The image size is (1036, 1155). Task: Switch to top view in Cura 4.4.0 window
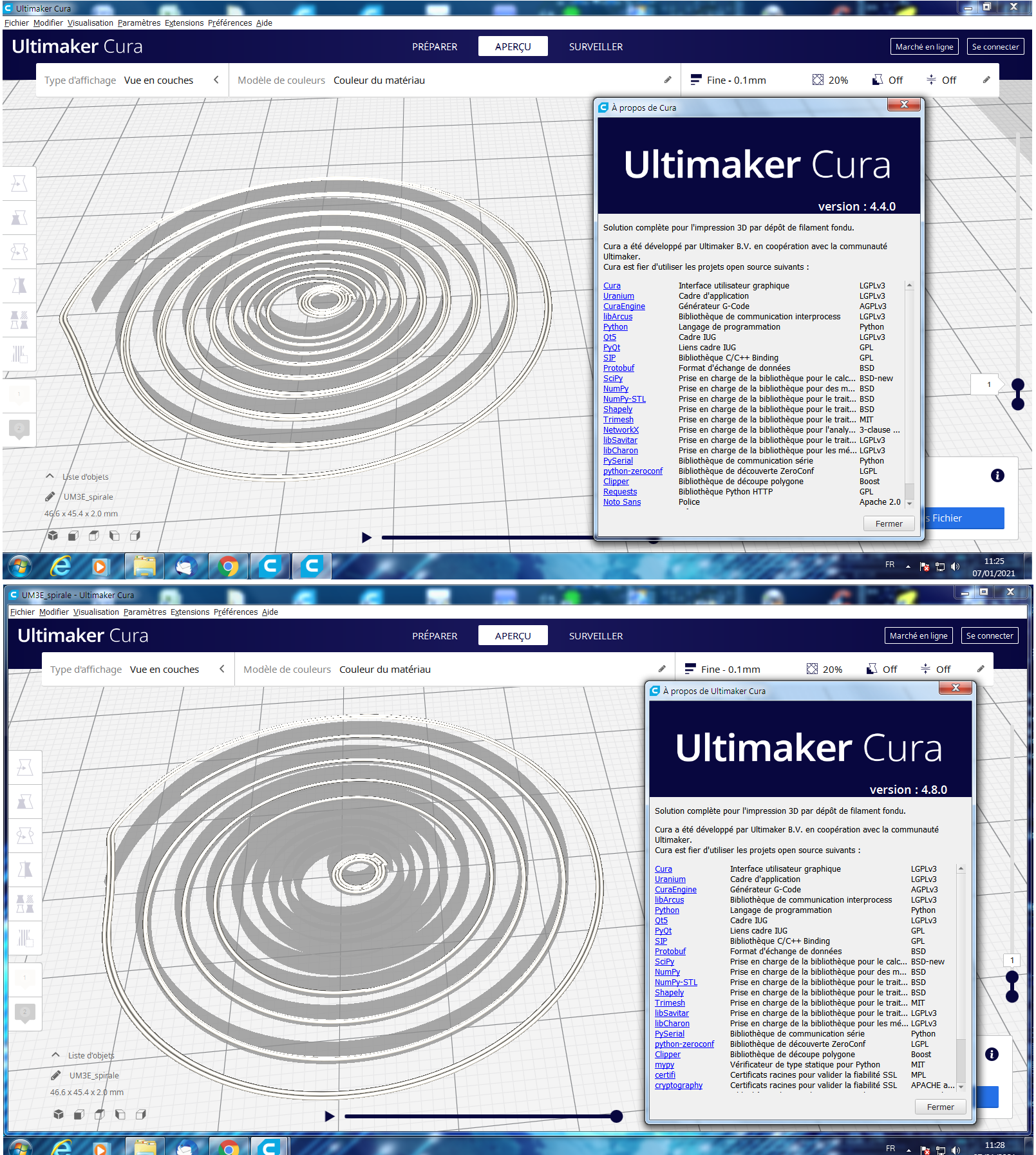click(x=94, y=536)
